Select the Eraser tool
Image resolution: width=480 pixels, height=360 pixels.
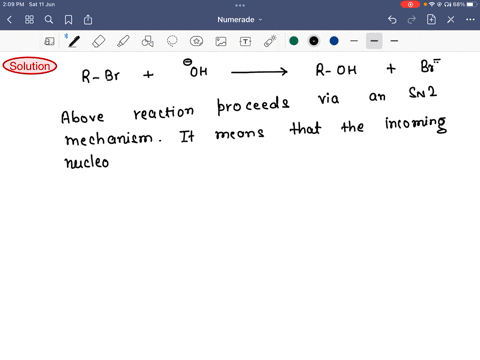click(x=99, y=41)
